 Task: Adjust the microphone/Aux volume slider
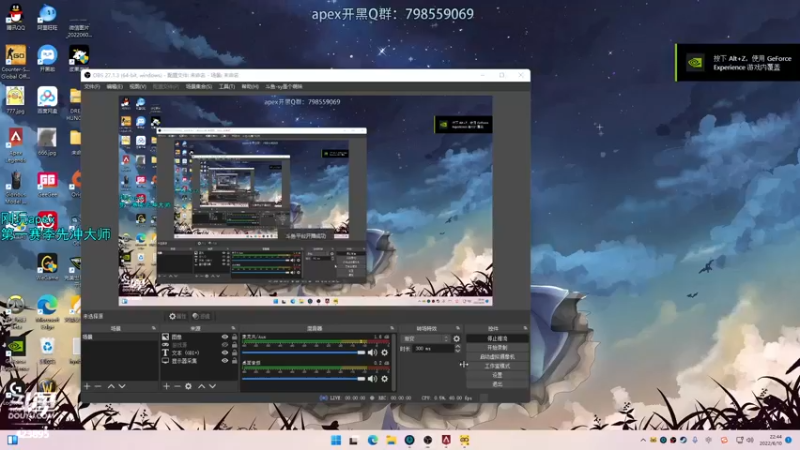304,352
